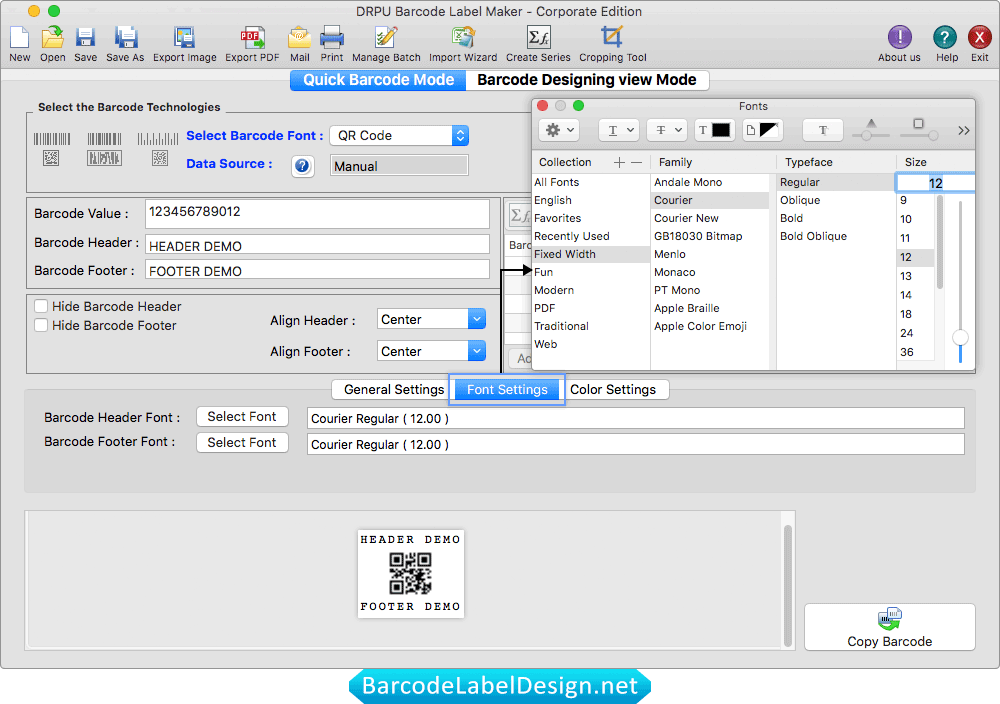Click the Barcode Footer input field

[317, 270]
